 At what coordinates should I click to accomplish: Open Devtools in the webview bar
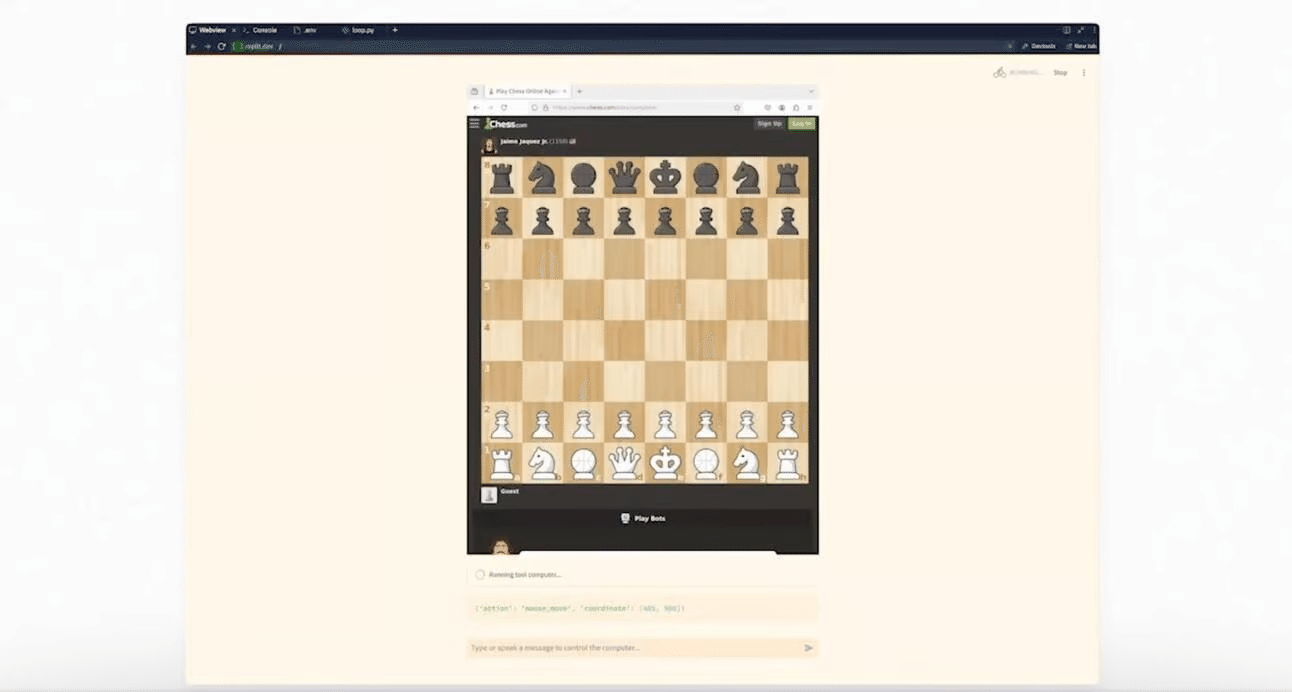pyautogui.click(x=1039, y=46)
